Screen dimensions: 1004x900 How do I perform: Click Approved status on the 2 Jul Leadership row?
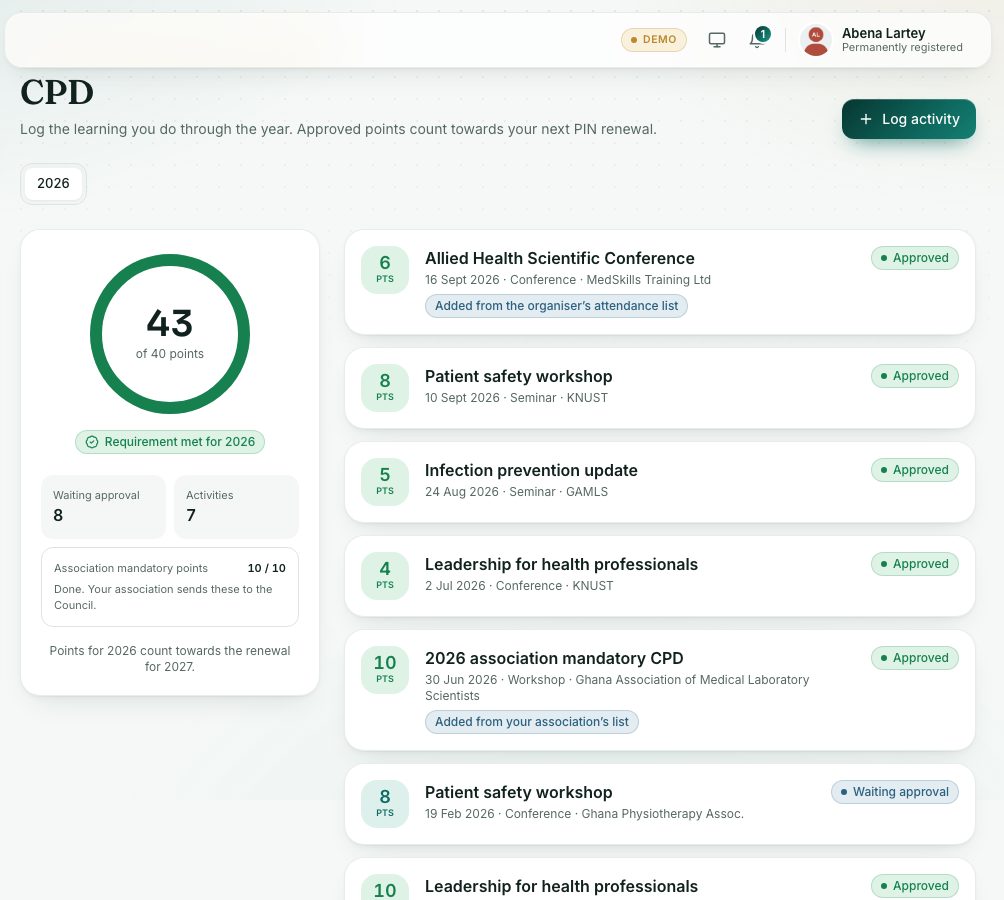coord(914,564)
